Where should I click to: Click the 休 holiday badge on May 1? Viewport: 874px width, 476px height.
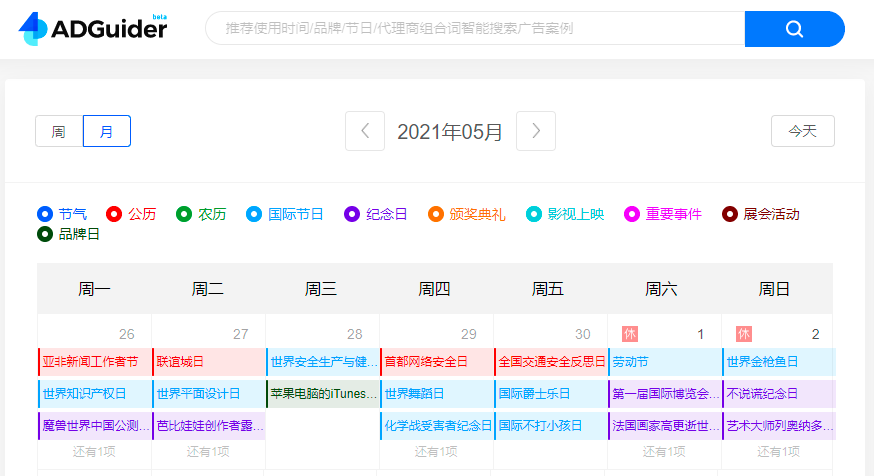tap(630, 334)
